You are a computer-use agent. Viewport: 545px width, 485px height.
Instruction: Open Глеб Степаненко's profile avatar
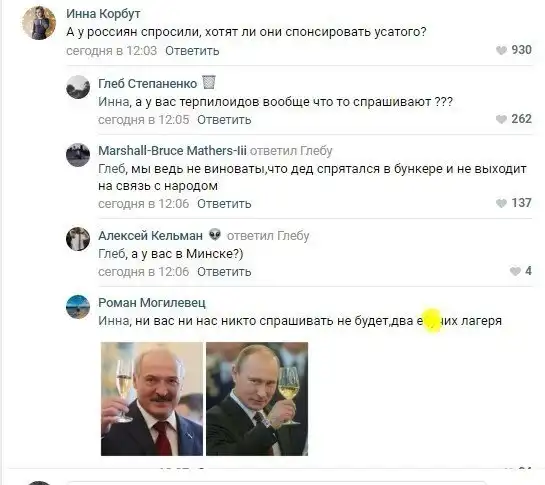[78, 87]
